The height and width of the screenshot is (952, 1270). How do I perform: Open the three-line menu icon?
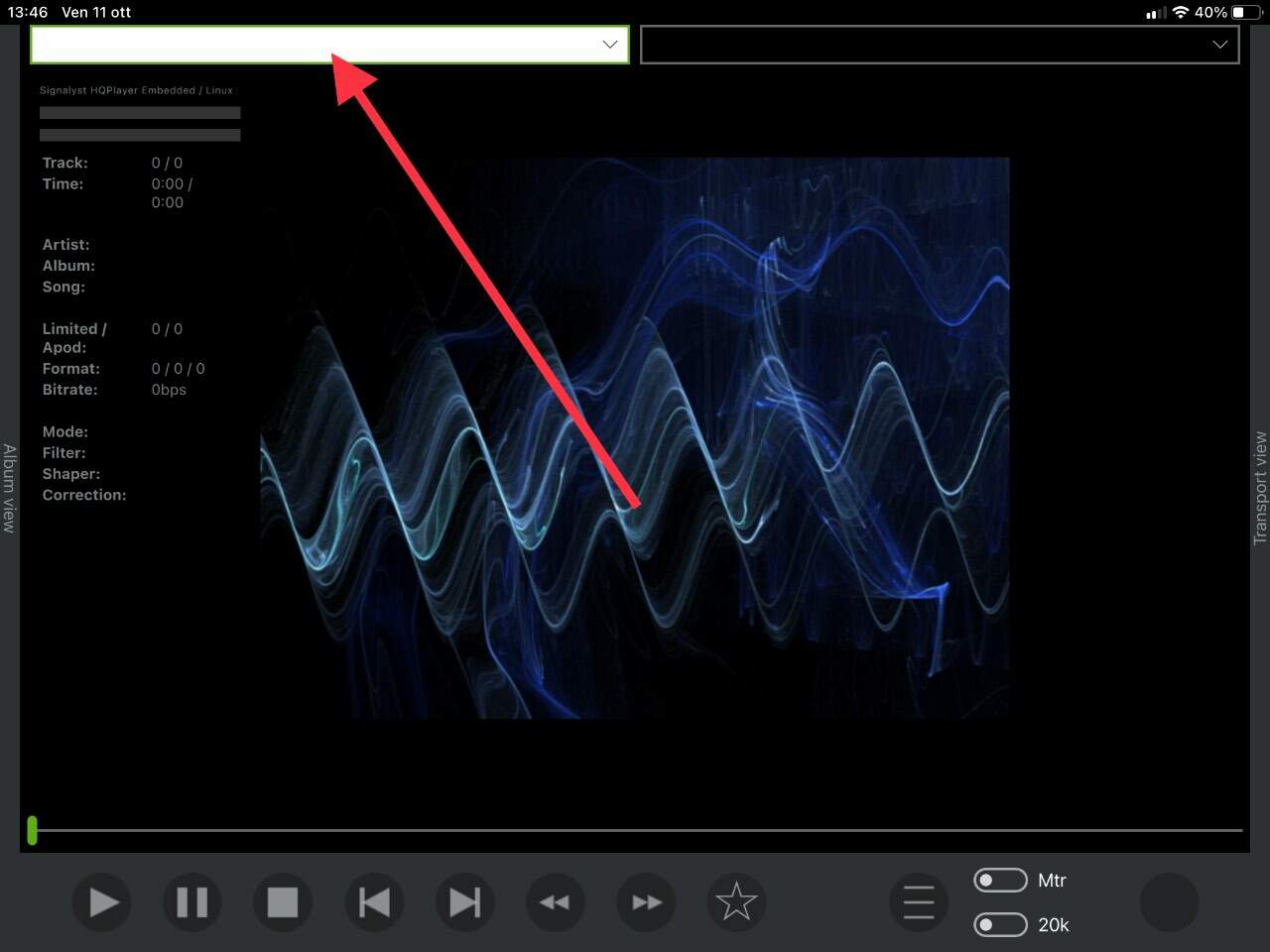point(919,902)
